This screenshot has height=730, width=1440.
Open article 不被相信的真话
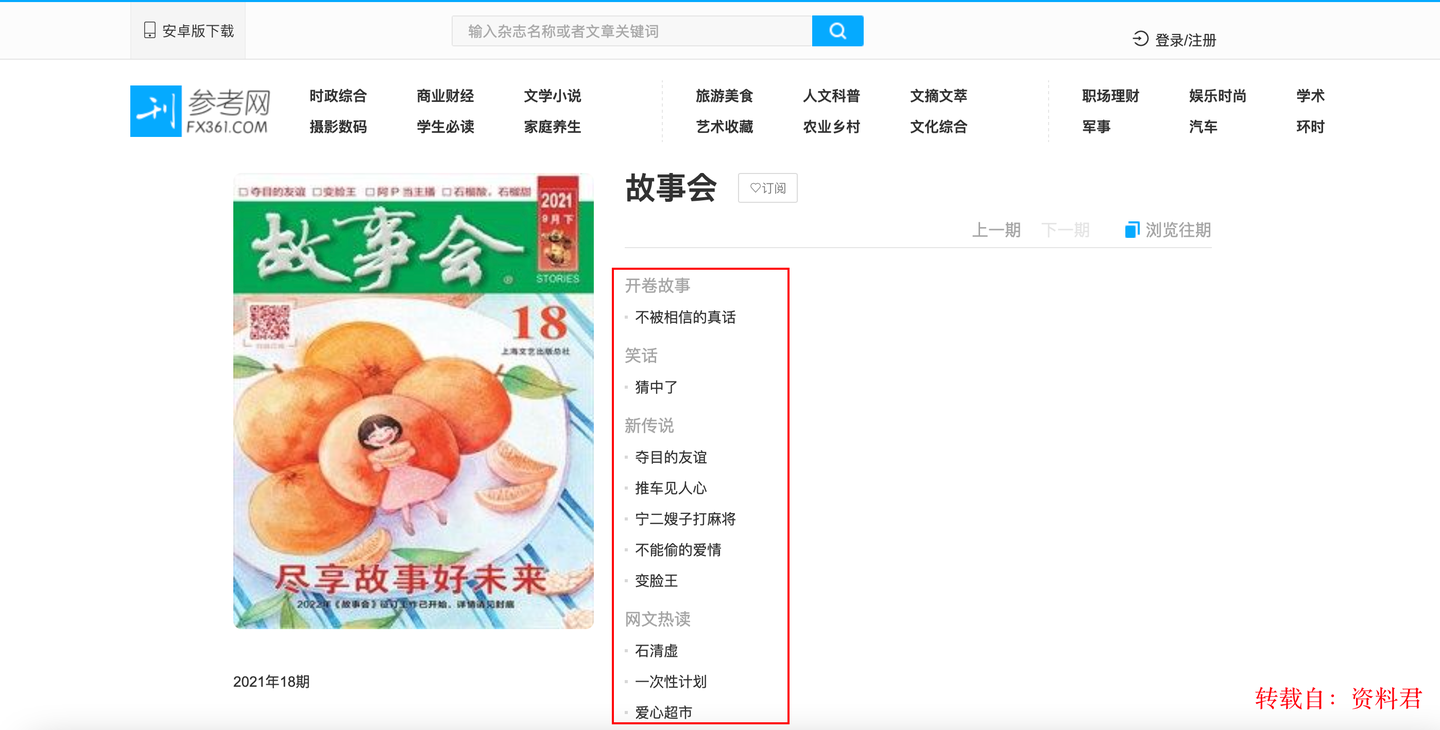click(685, 317)
